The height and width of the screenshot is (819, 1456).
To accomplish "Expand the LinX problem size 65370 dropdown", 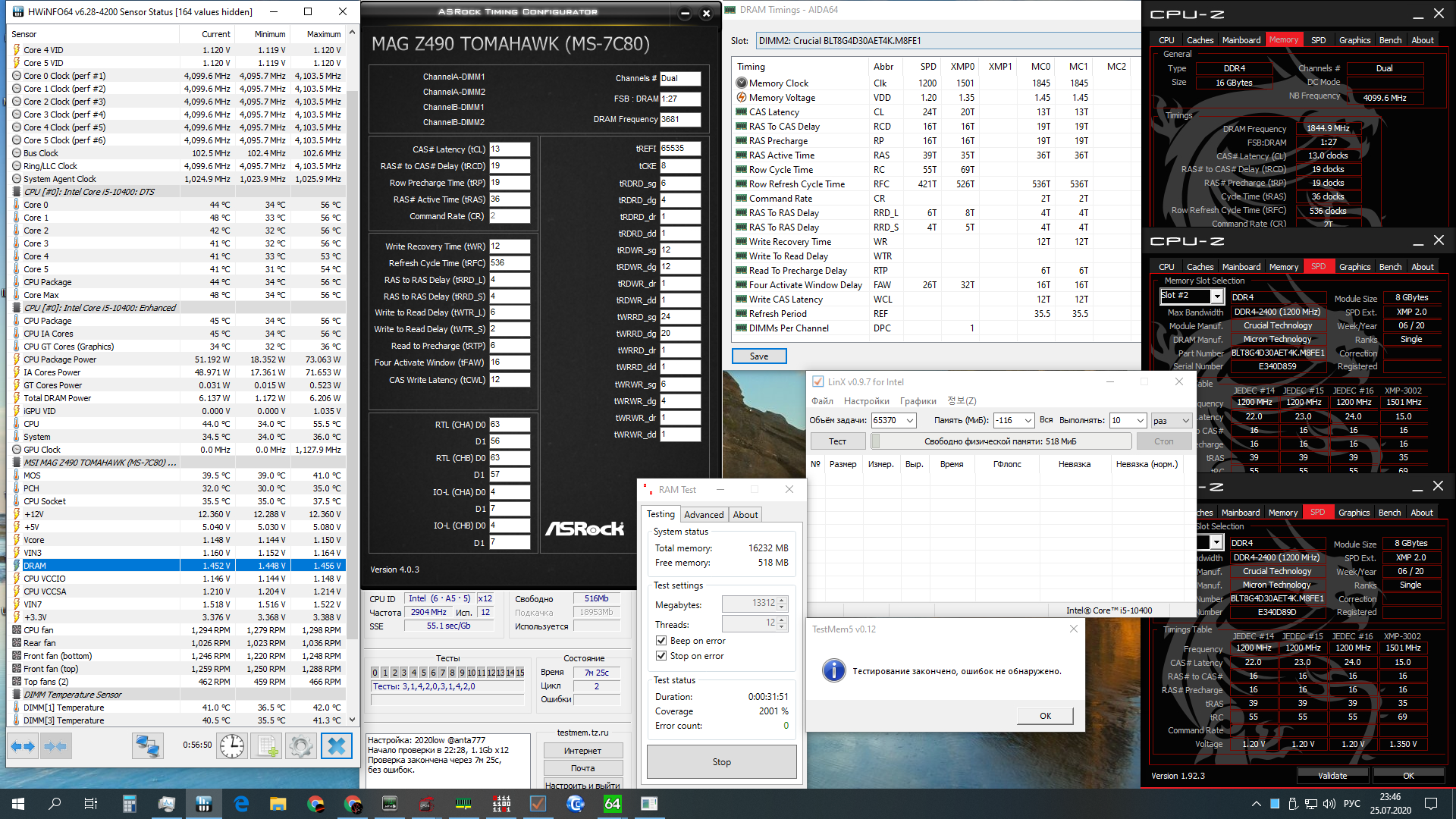I will (910, 420).
